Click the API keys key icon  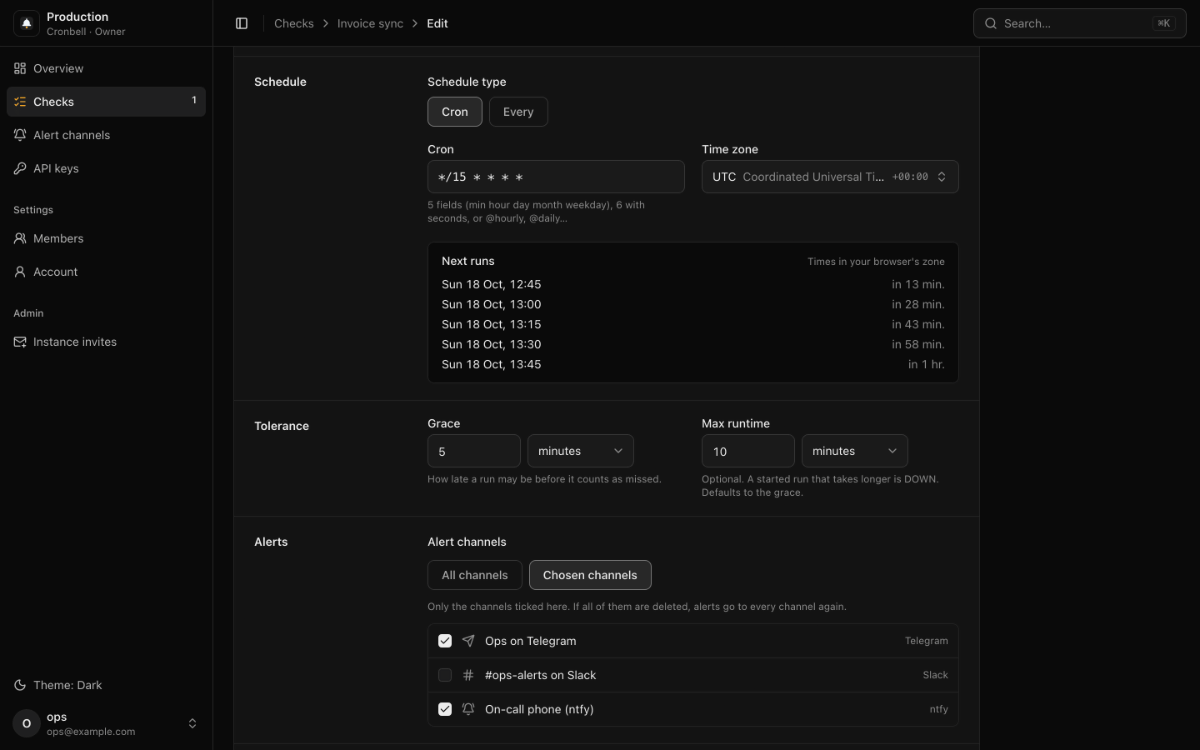tap(20, 168)
